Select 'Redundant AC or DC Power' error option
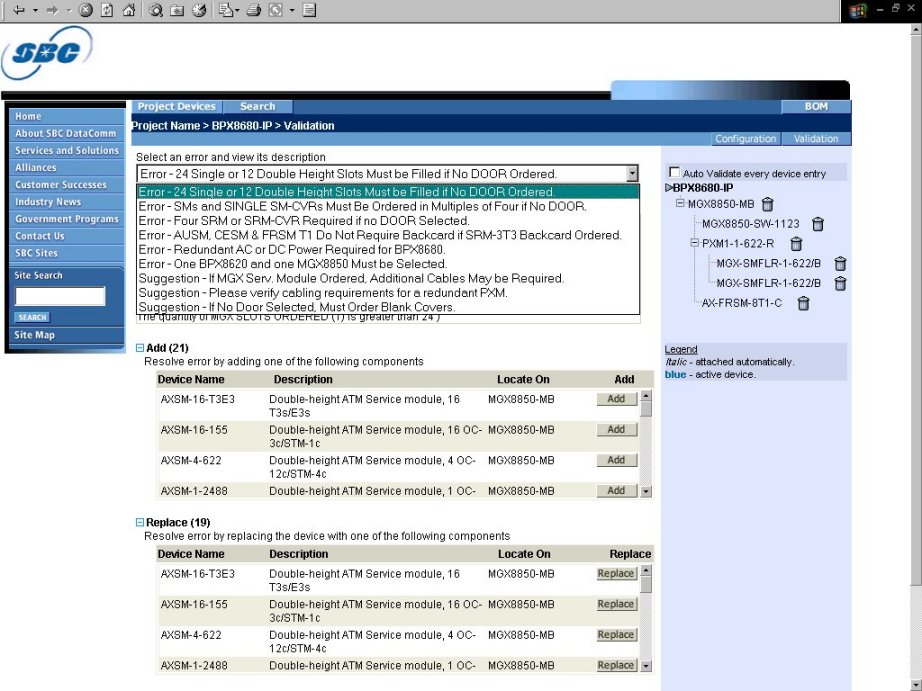 tap(388, 250)
